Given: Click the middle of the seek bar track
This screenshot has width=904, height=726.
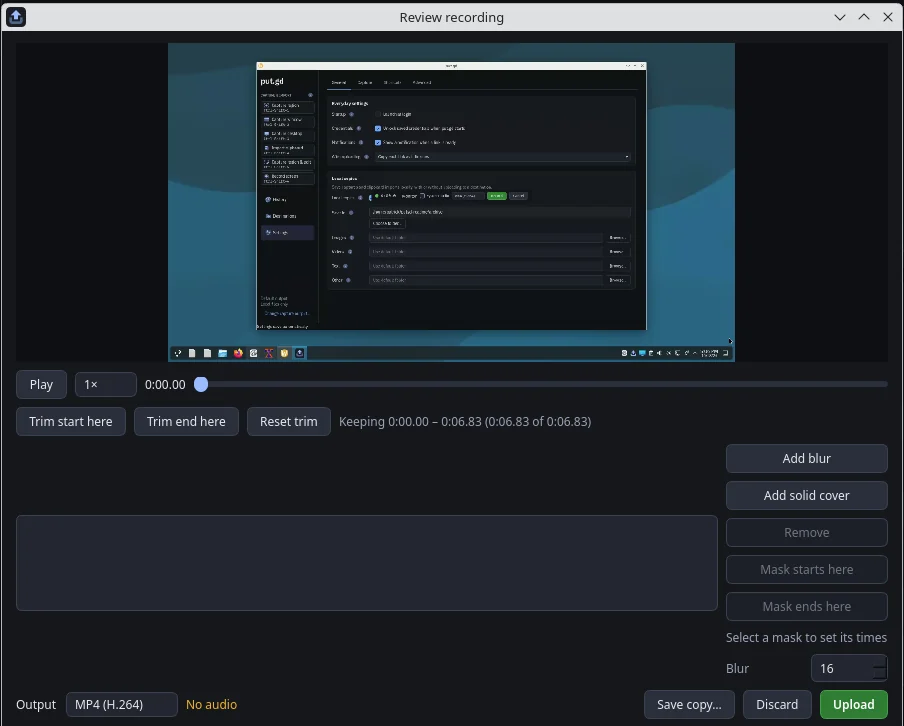Looking at the screenshot, I should pos(544,385).
